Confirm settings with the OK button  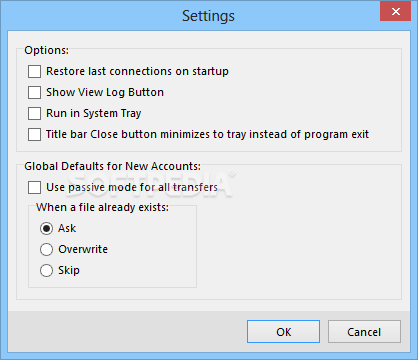283,332
